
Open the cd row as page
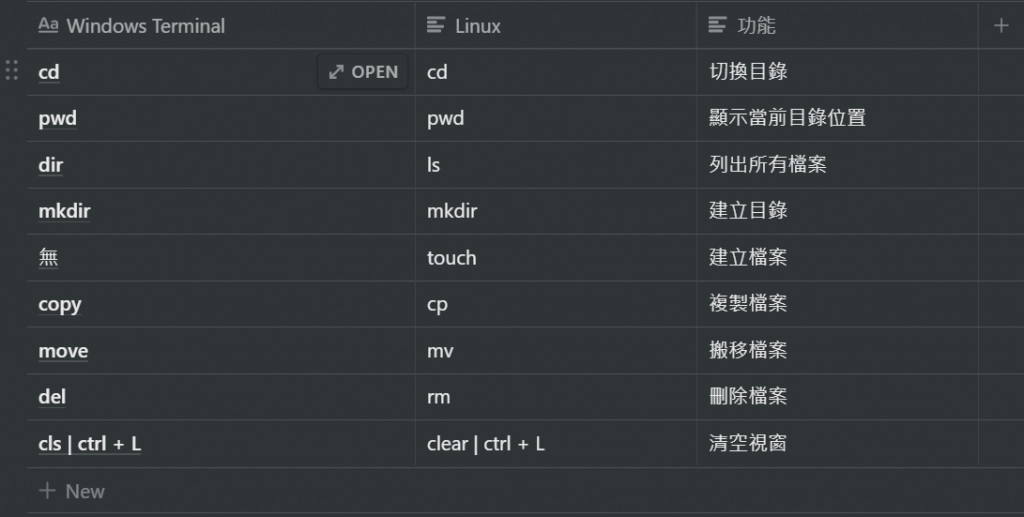363,72
